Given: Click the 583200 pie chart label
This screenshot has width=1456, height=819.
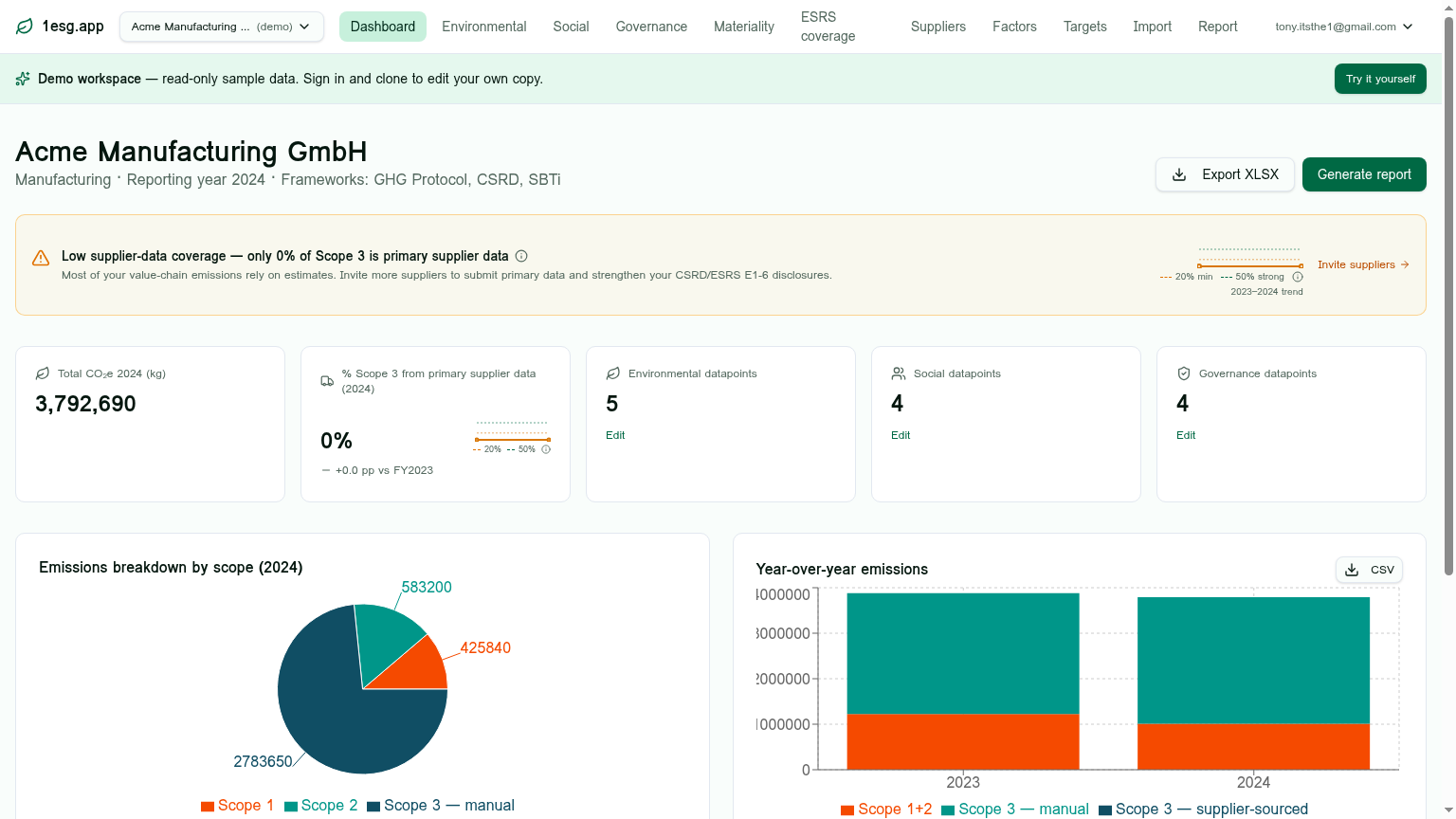Looking at the screenshot, I should click(427, 587).
